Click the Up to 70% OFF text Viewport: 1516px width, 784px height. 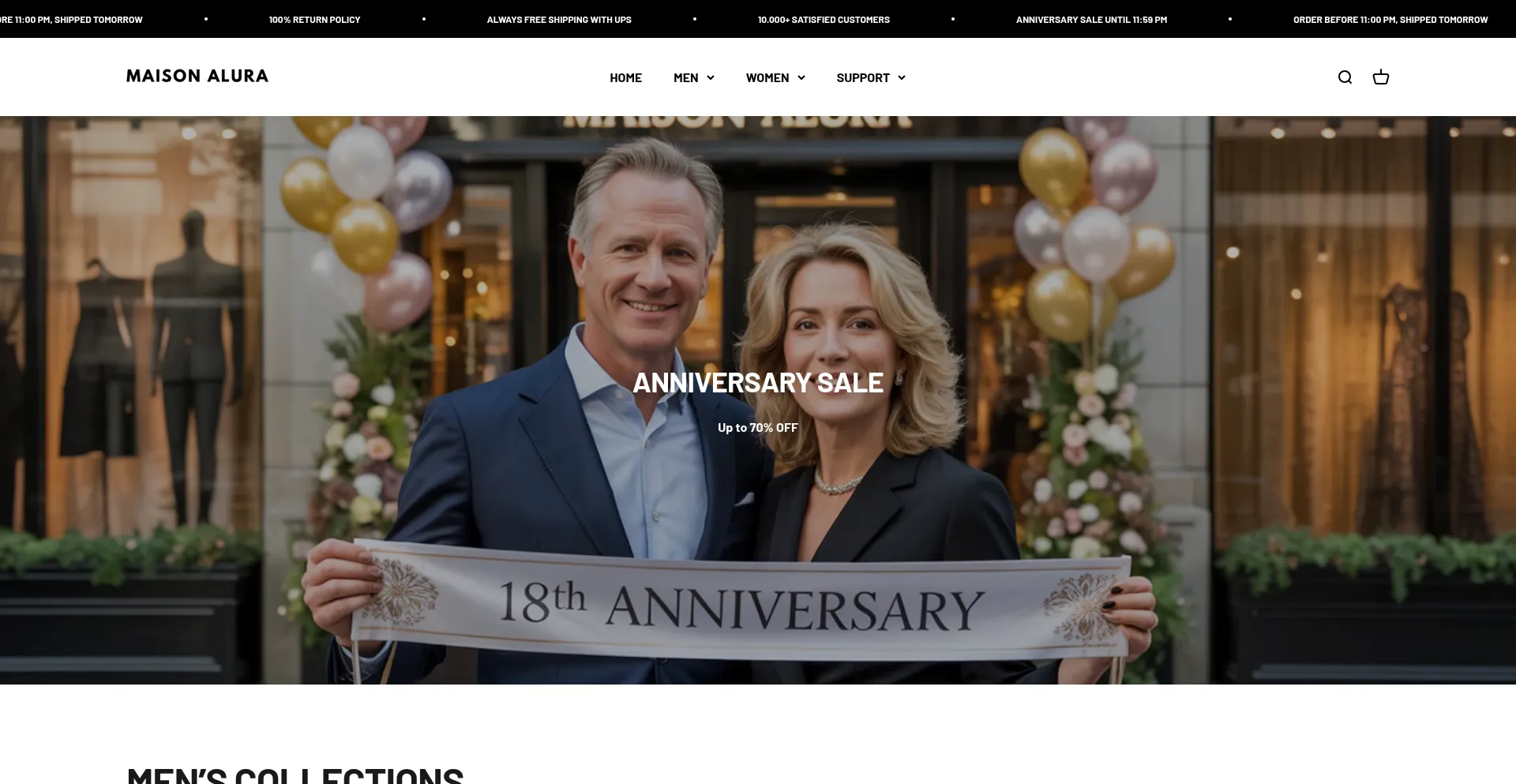click(758, 427)
